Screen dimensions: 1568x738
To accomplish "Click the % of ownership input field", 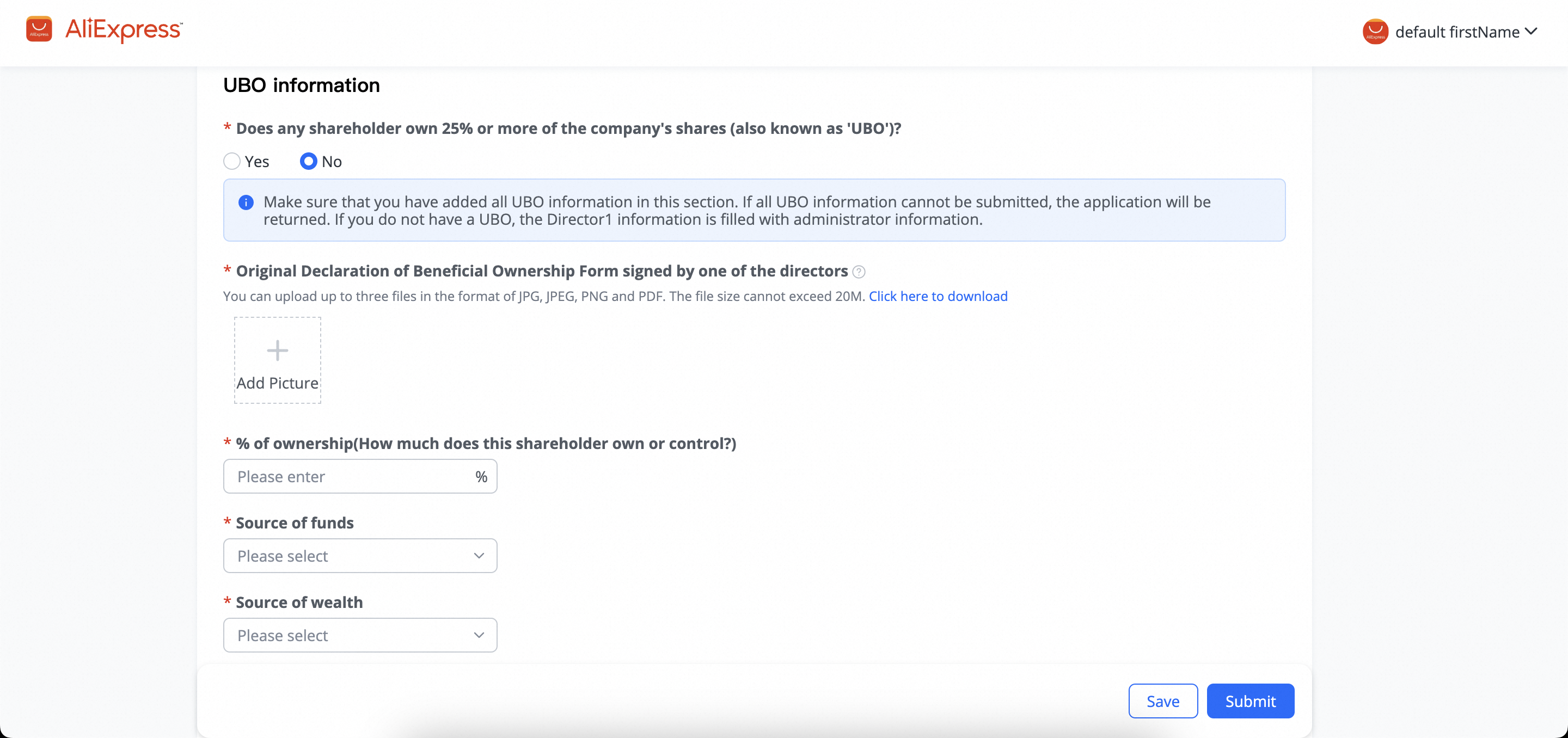I will [360, 476].
